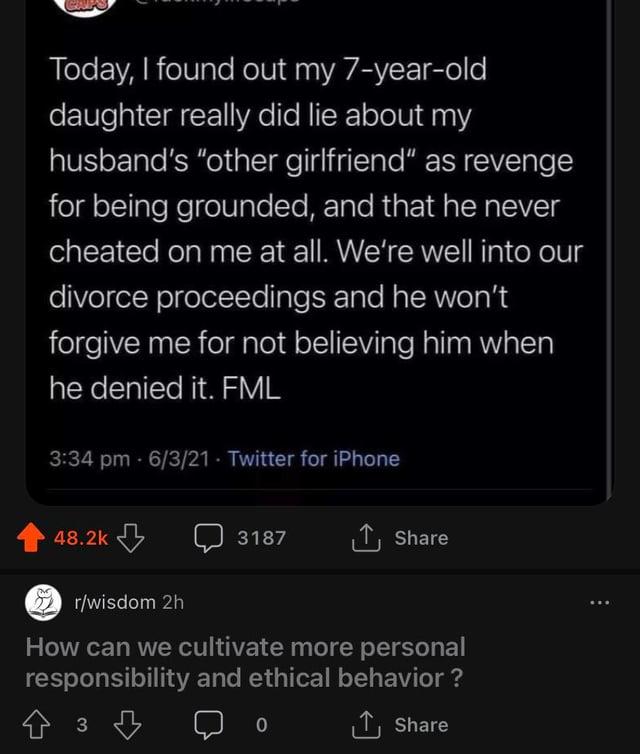Tap the share arrow icon under the tweet post

coord(366,538)
